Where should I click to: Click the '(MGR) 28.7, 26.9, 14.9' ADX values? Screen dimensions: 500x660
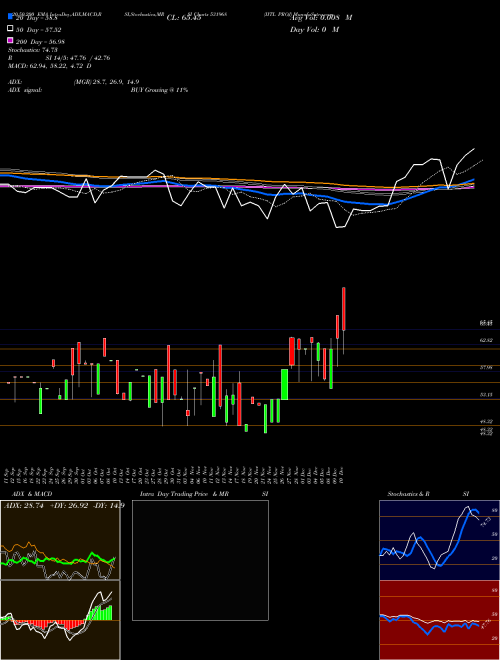click(106, 82)
